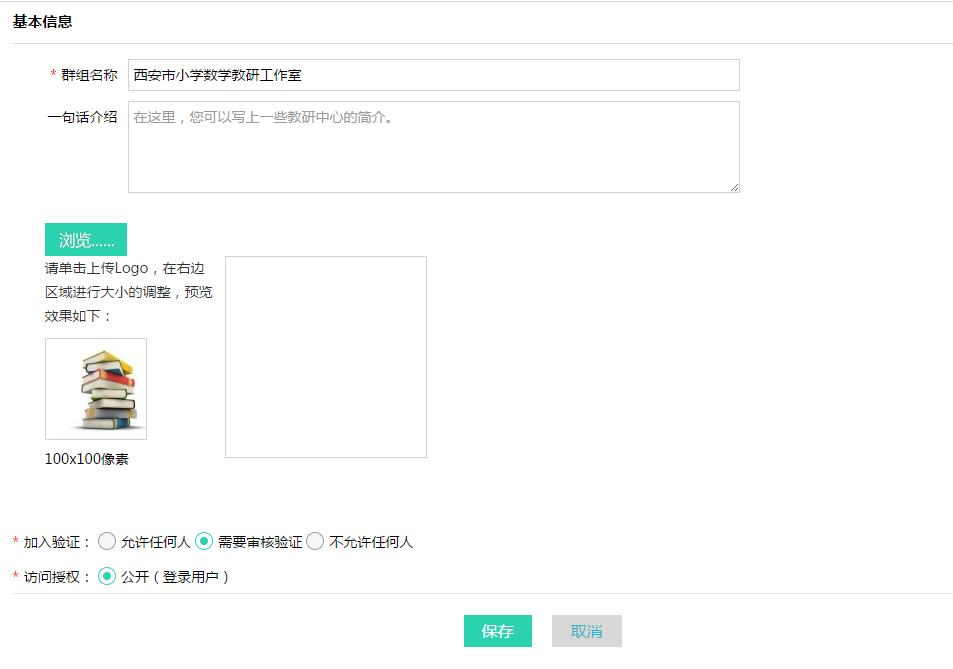Click the 取消 button

pyautogui.click(x=587, y=631)
